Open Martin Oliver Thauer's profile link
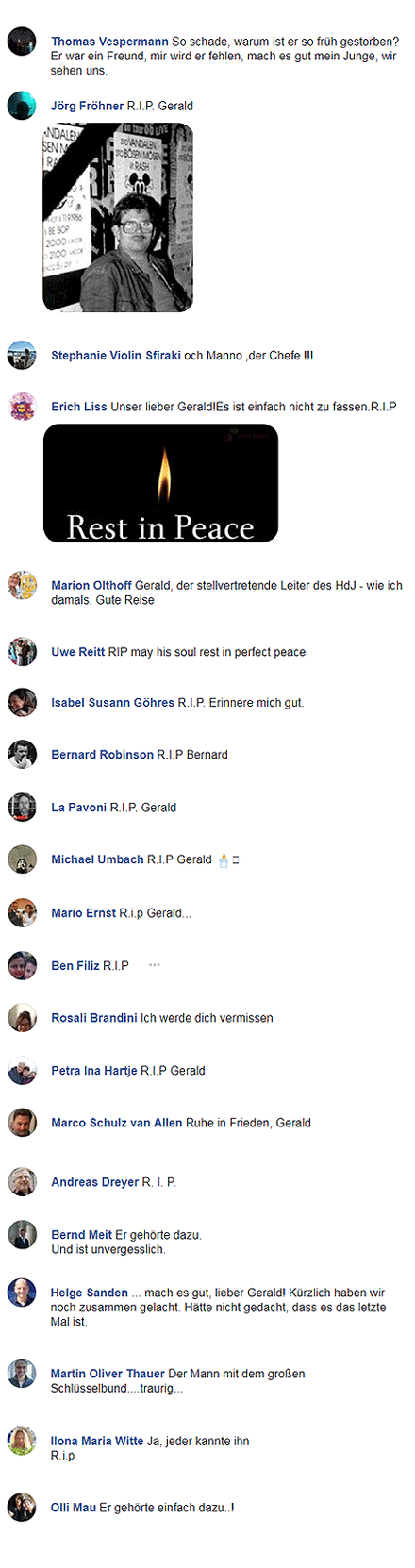The width and height of the screenshot is (415, 1568). tap(108, 1374)
